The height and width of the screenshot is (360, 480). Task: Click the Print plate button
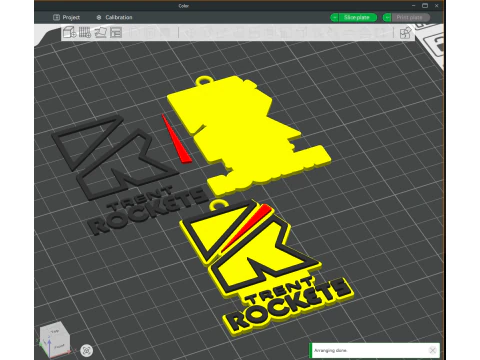[x=410, y=17]
